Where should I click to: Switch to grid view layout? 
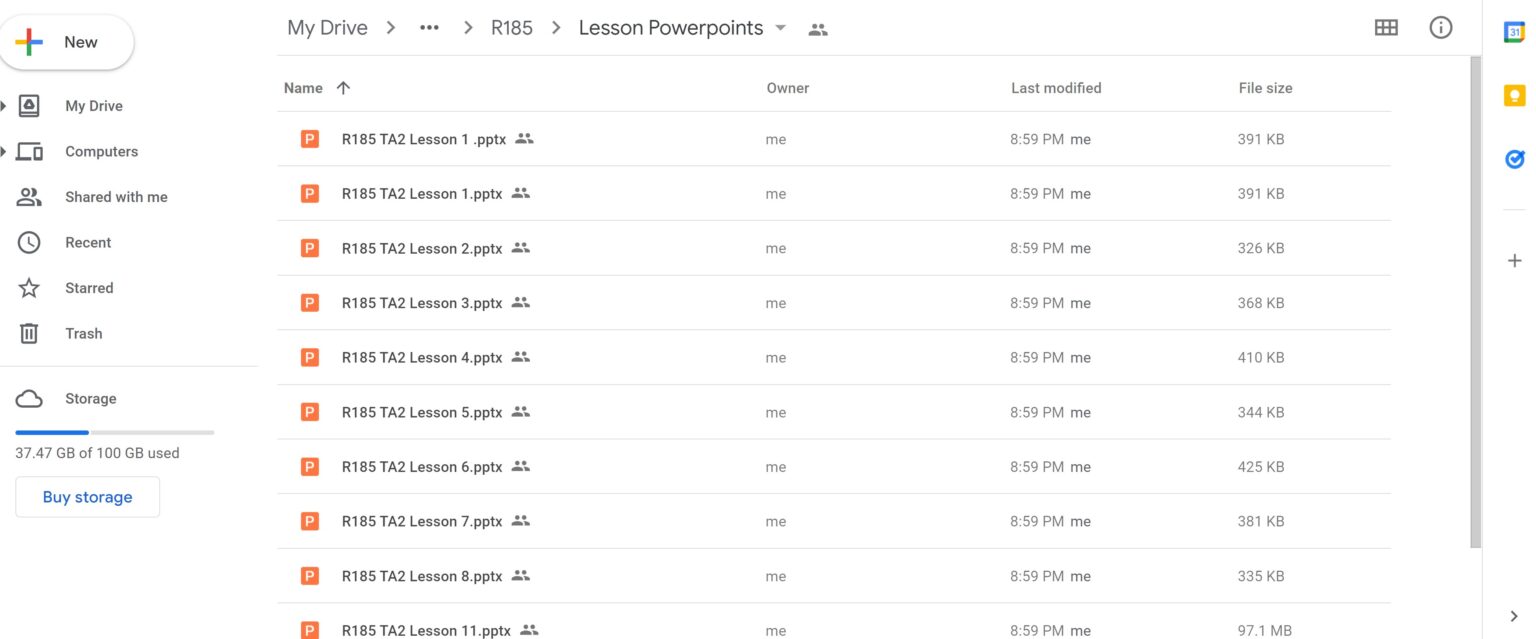[1386, 27]
